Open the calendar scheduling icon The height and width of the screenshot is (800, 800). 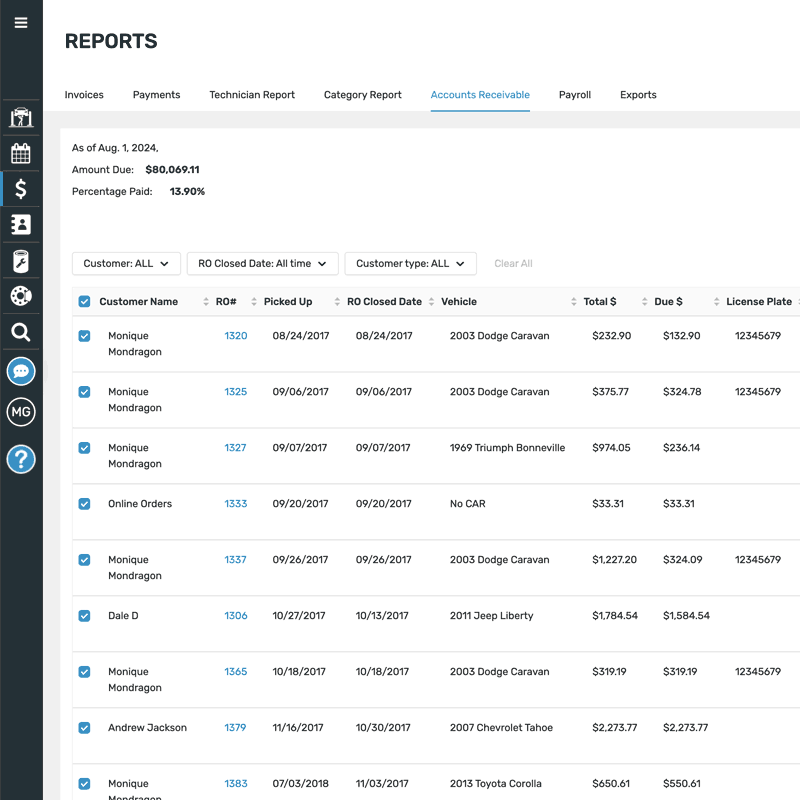[21, 152]
